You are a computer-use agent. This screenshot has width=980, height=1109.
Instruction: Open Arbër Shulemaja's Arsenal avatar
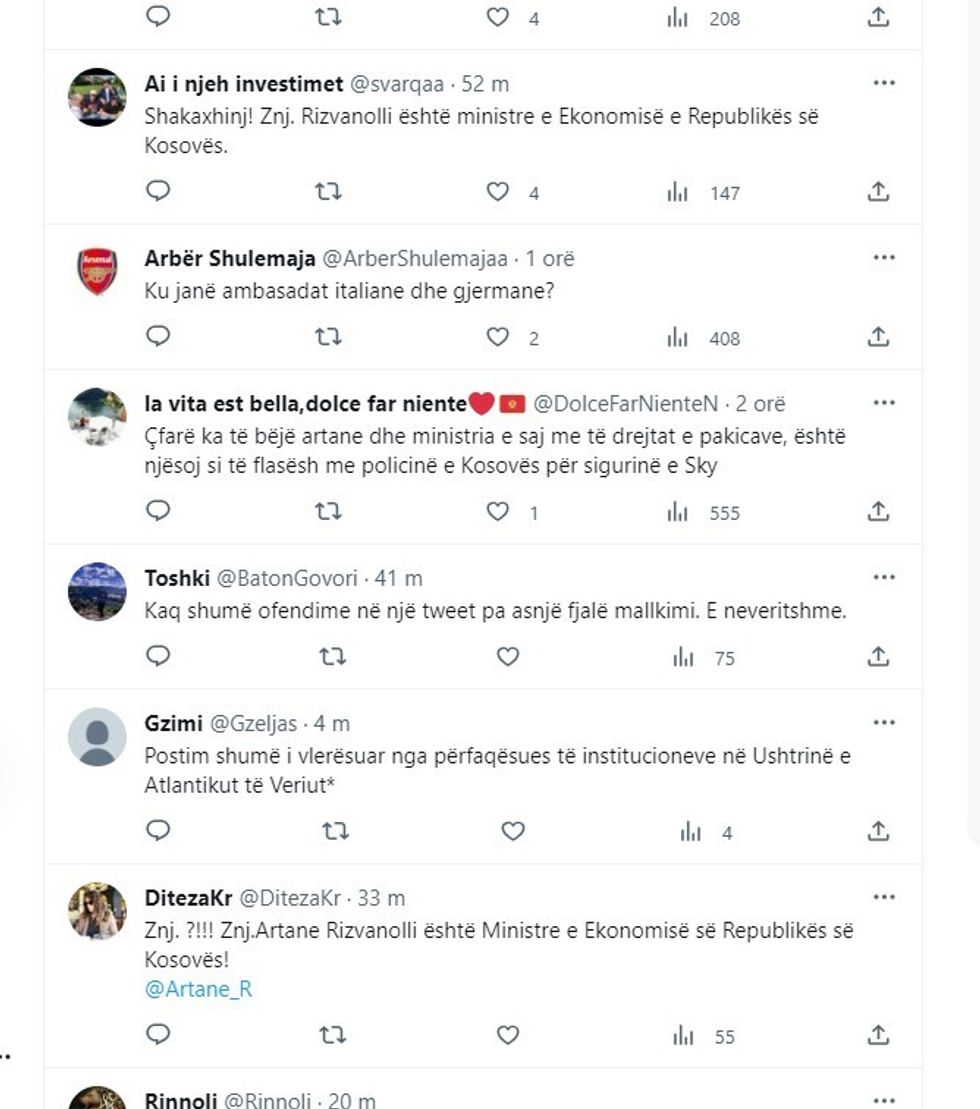[x=97, y=272]
